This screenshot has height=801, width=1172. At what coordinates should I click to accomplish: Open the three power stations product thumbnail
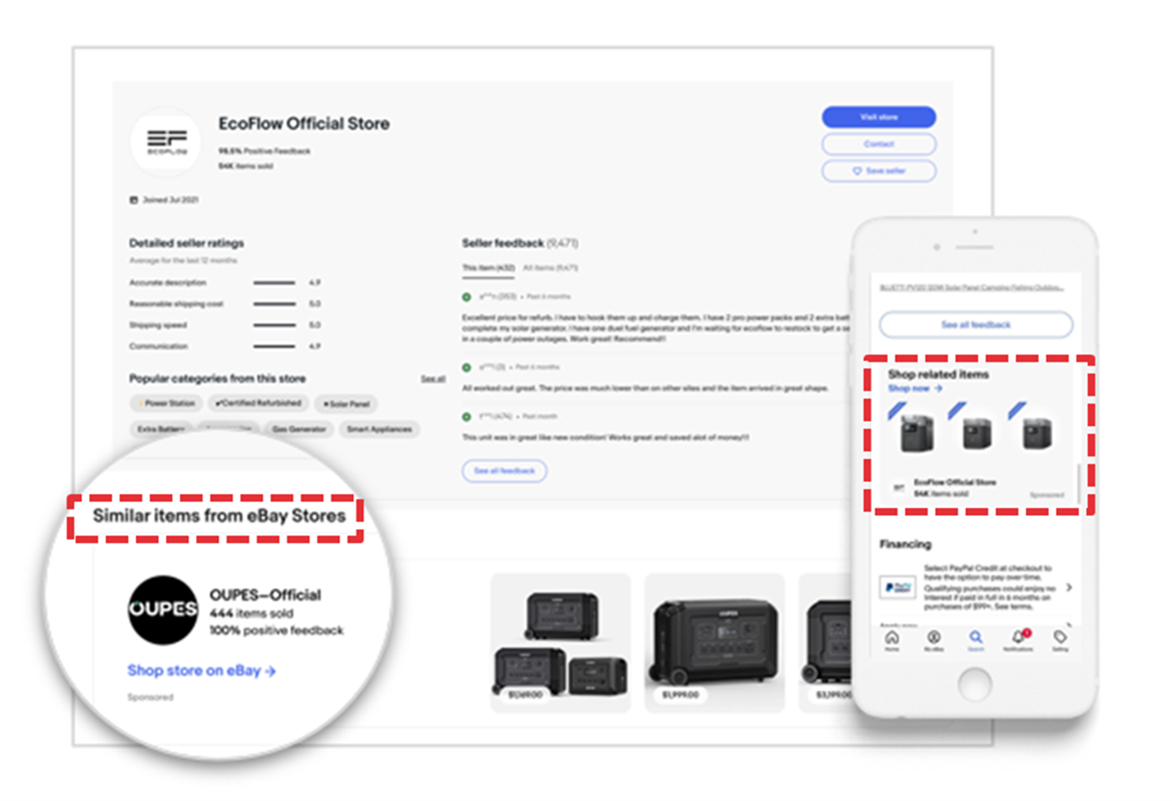coord(561,643)
